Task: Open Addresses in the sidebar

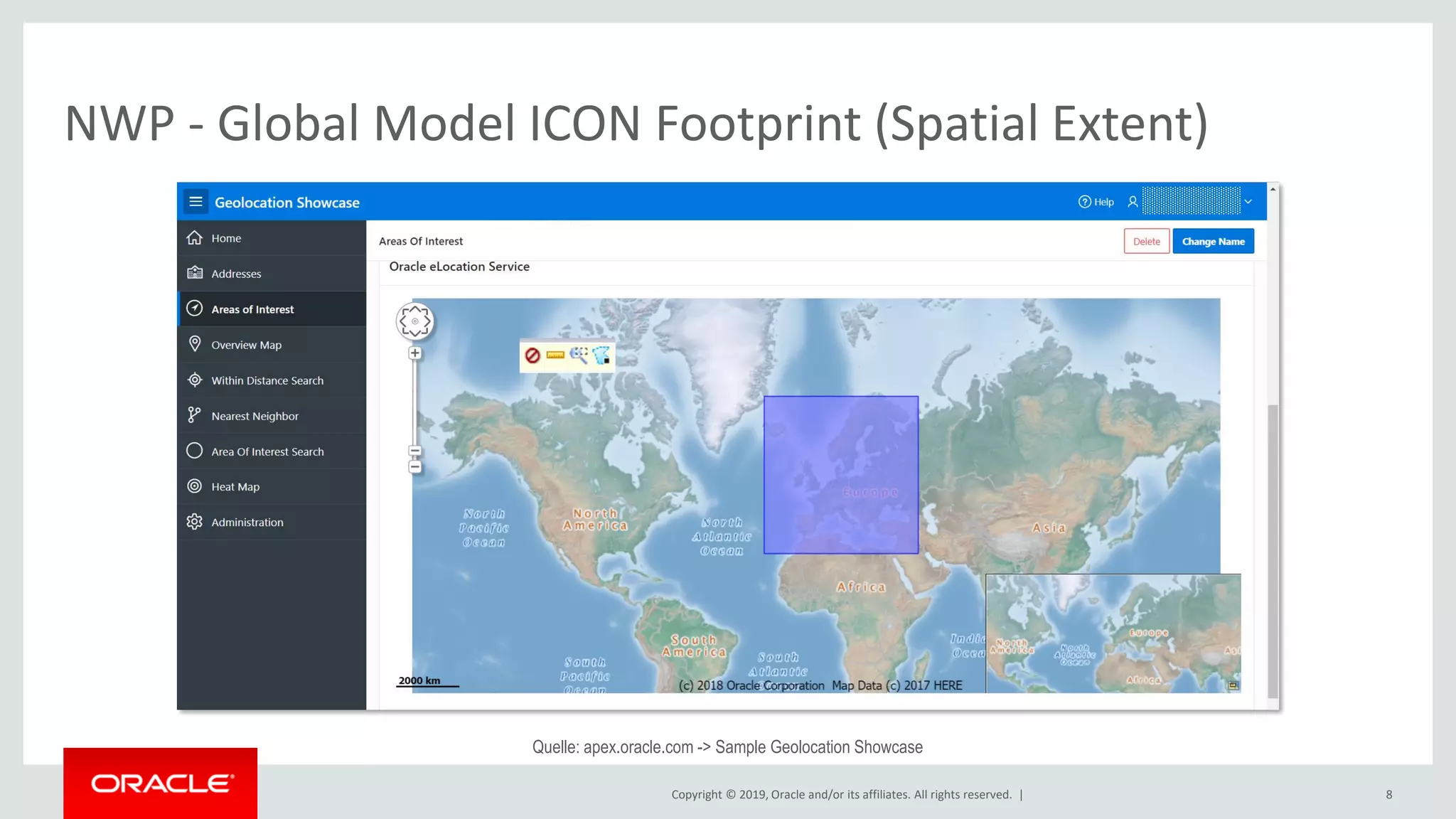Action: pyautogui.click(x=272, y=274)
